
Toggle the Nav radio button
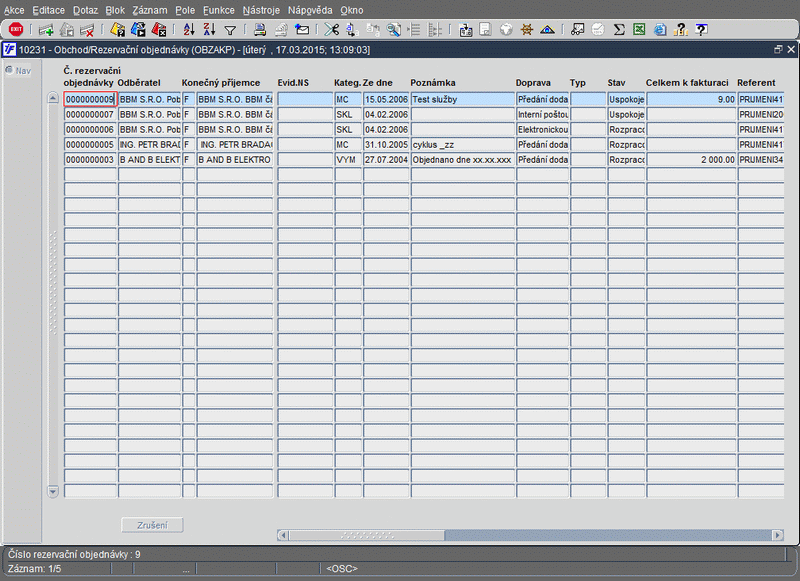coord(9,70)
